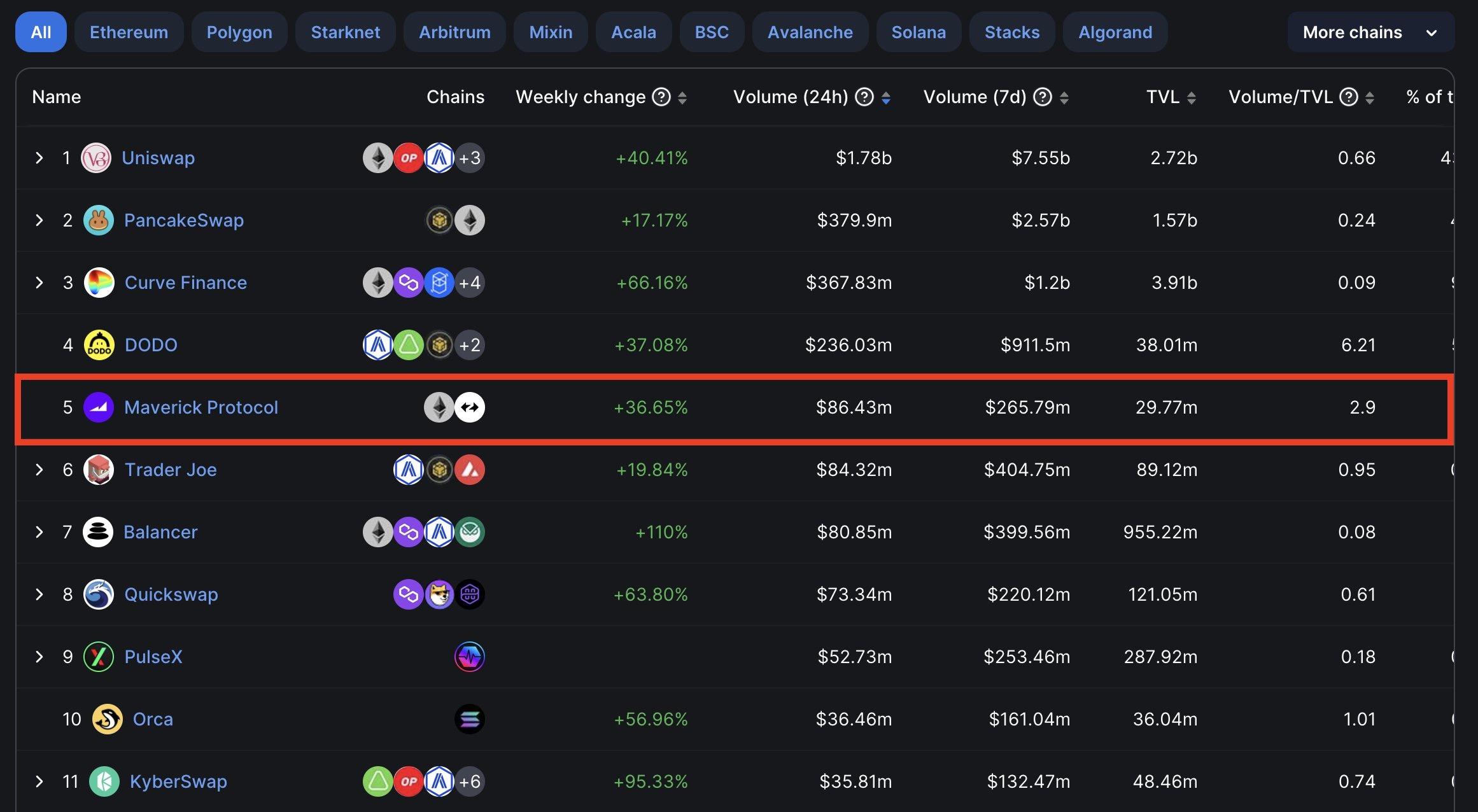The height and width of the screenshot is (812, 1478).
Task: Toggle sort arrows on Weekly change column
Action: coord(682,97)
